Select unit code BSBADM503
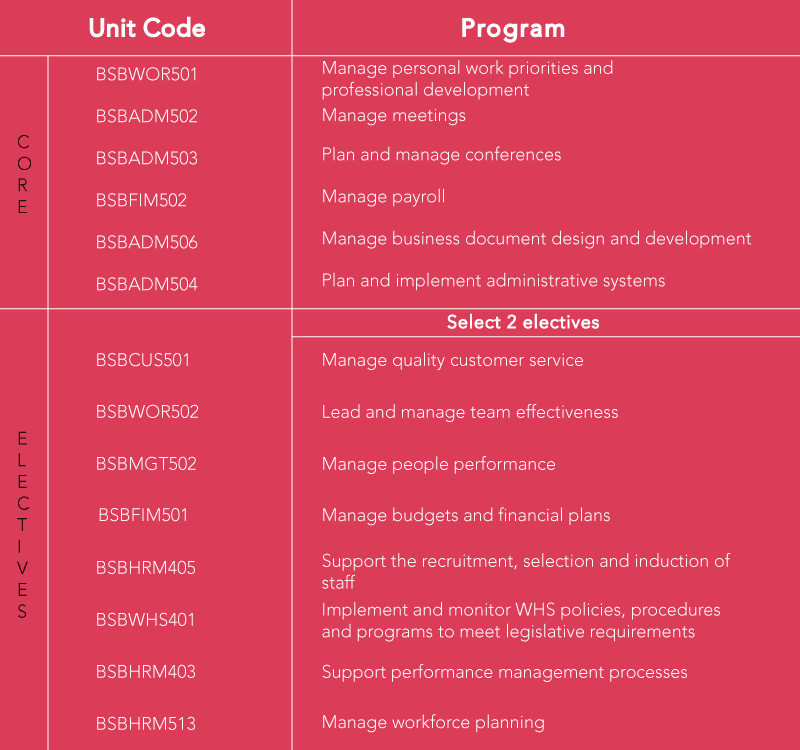800x750 pixels. pos(147,158)
